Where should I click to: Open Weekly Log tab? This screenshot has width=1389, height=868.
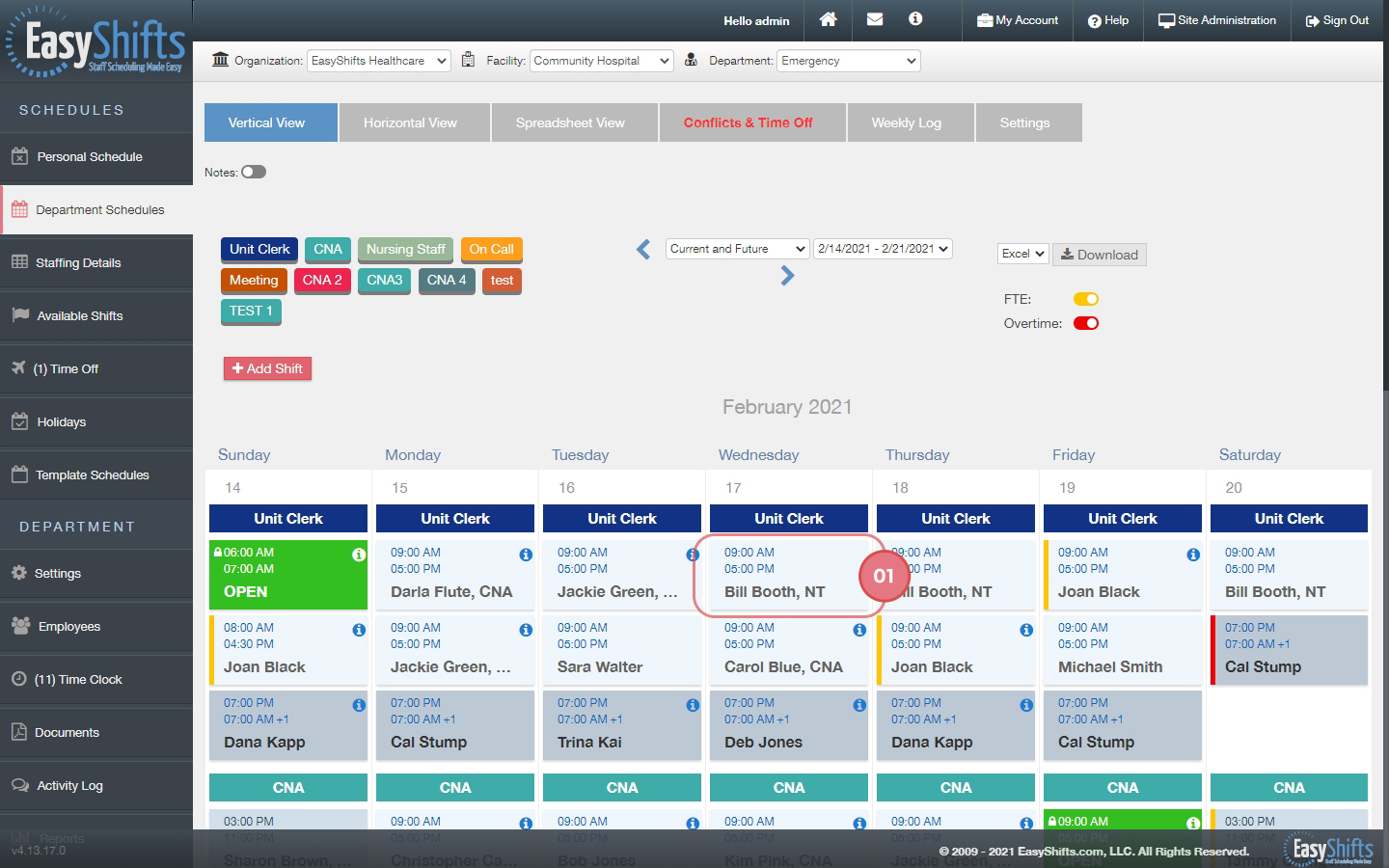click(x=911, y=122)
